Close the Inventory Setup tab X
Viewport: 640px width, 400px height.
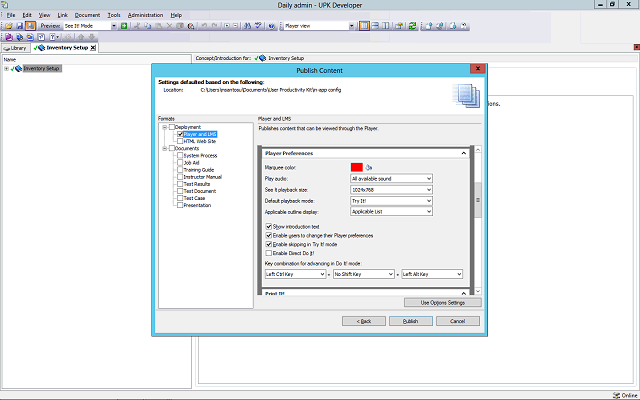point(93,48)
